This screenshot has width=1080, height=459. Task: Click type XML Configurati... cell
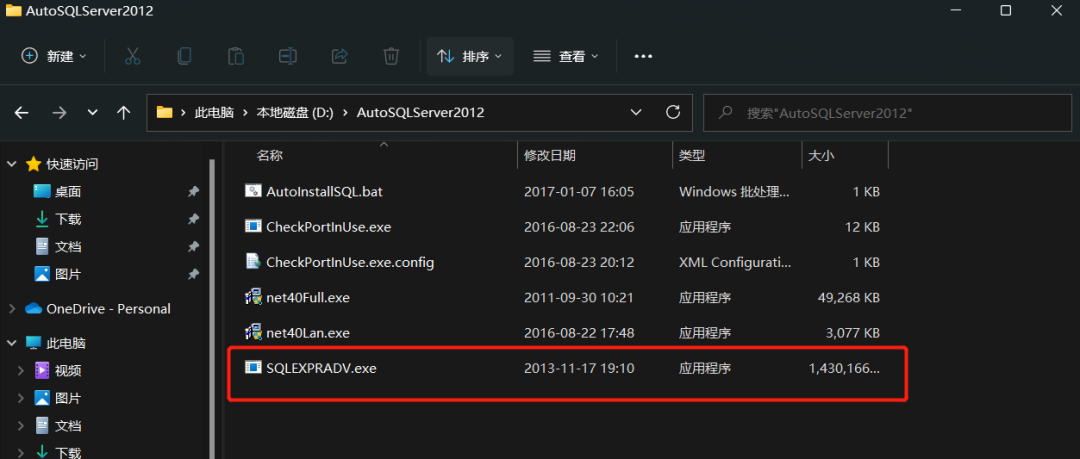[x=735, y=263]
